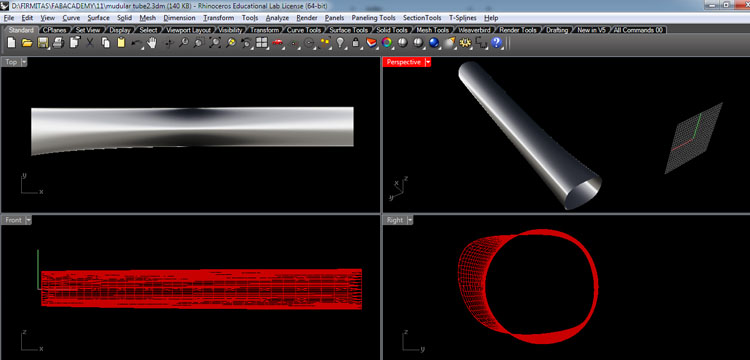Image resolution: width=750 pixels, height=360 pixels.
Task: Open the Paneling Tools menu
Action: click(373, 18)
